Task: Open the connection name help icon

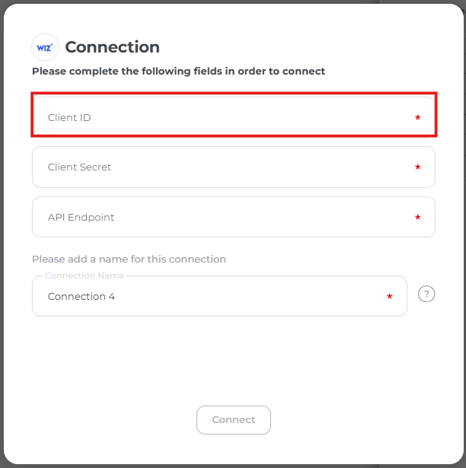Action: pos(426,294)
